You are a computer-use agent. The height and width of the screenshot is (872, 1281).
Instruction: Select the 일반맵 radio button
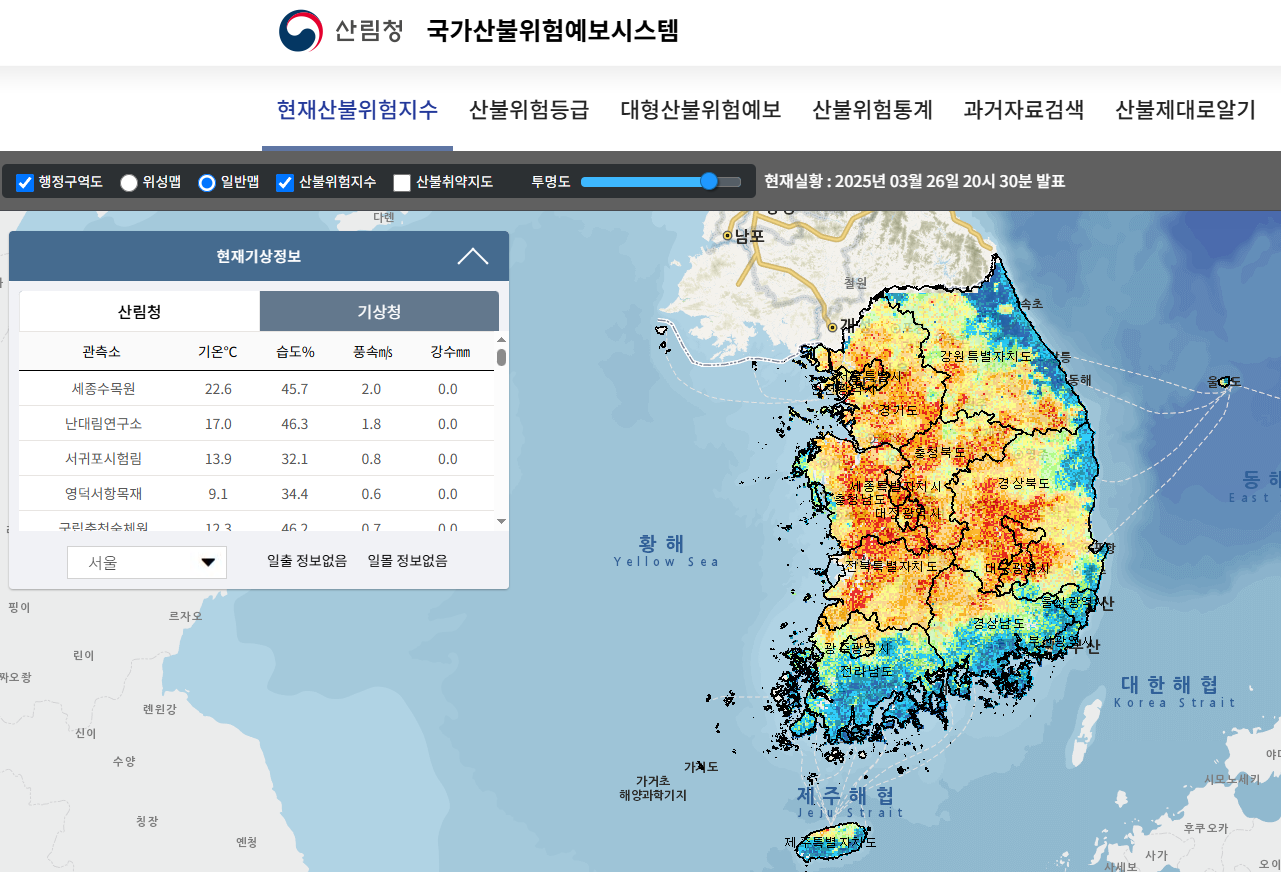pyautogui.click(x=207, y=182)
